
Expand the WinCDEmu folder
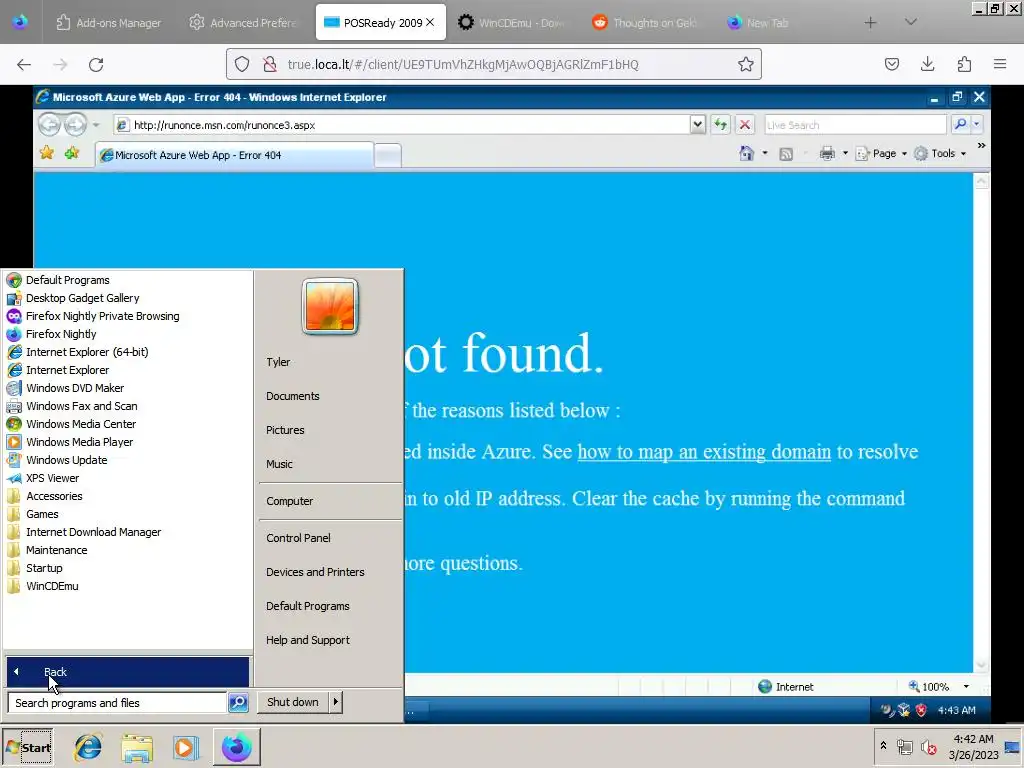tap(52, 586)
